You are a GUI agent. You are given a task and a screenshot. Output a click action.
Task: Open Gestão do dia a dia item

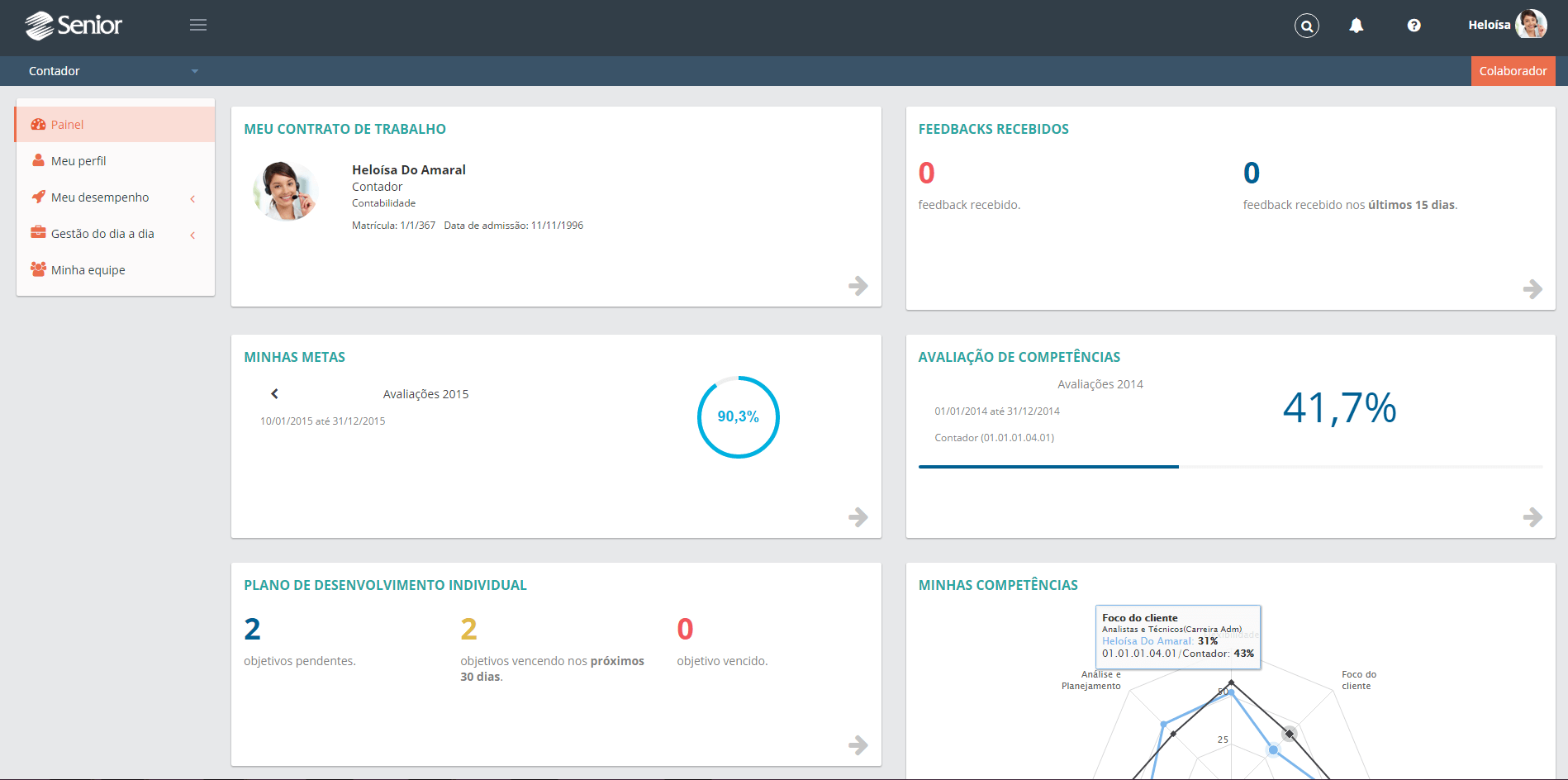(x=115, y=234)
